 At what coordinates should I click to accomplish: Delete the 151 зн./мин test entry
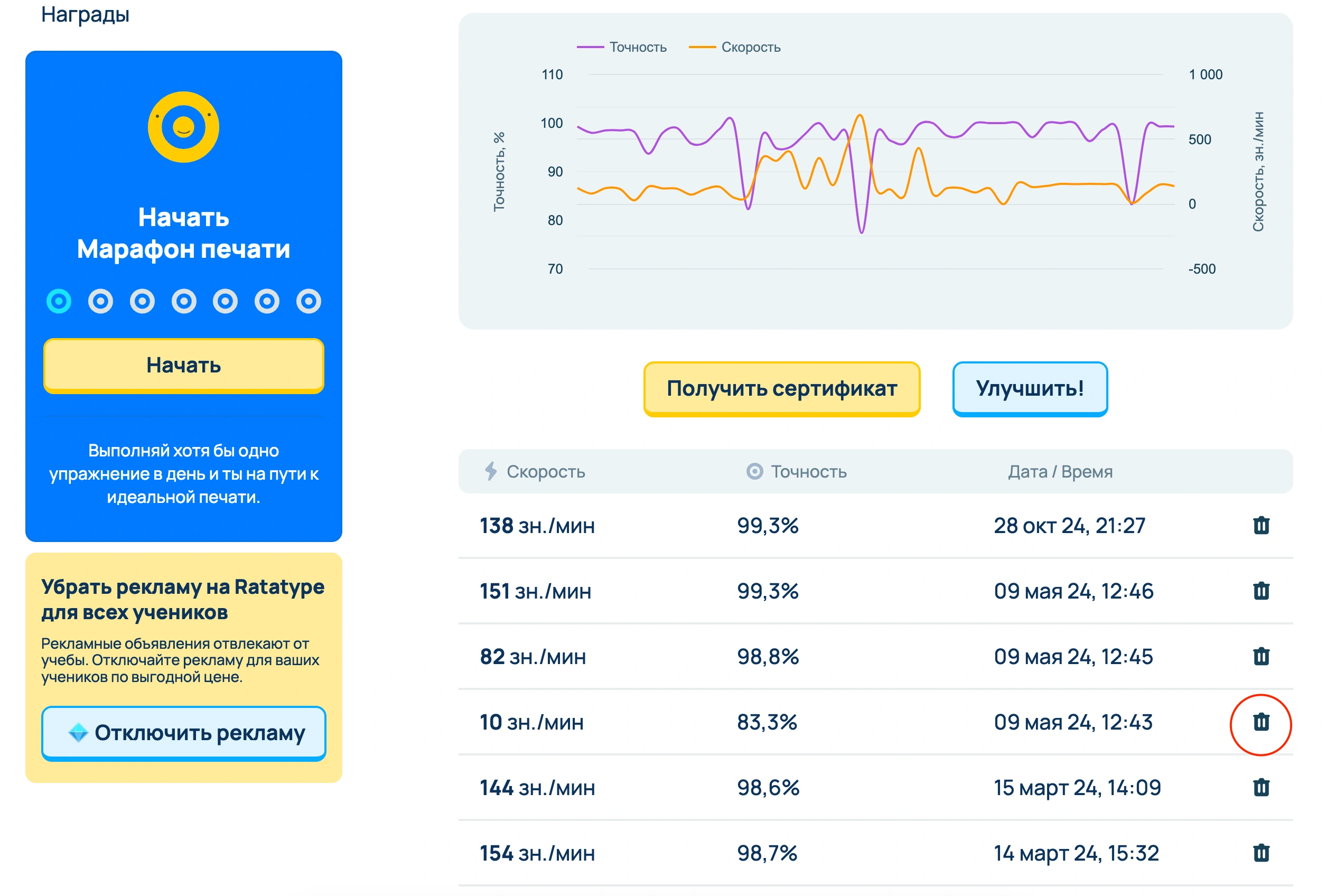click(1261, 591)
